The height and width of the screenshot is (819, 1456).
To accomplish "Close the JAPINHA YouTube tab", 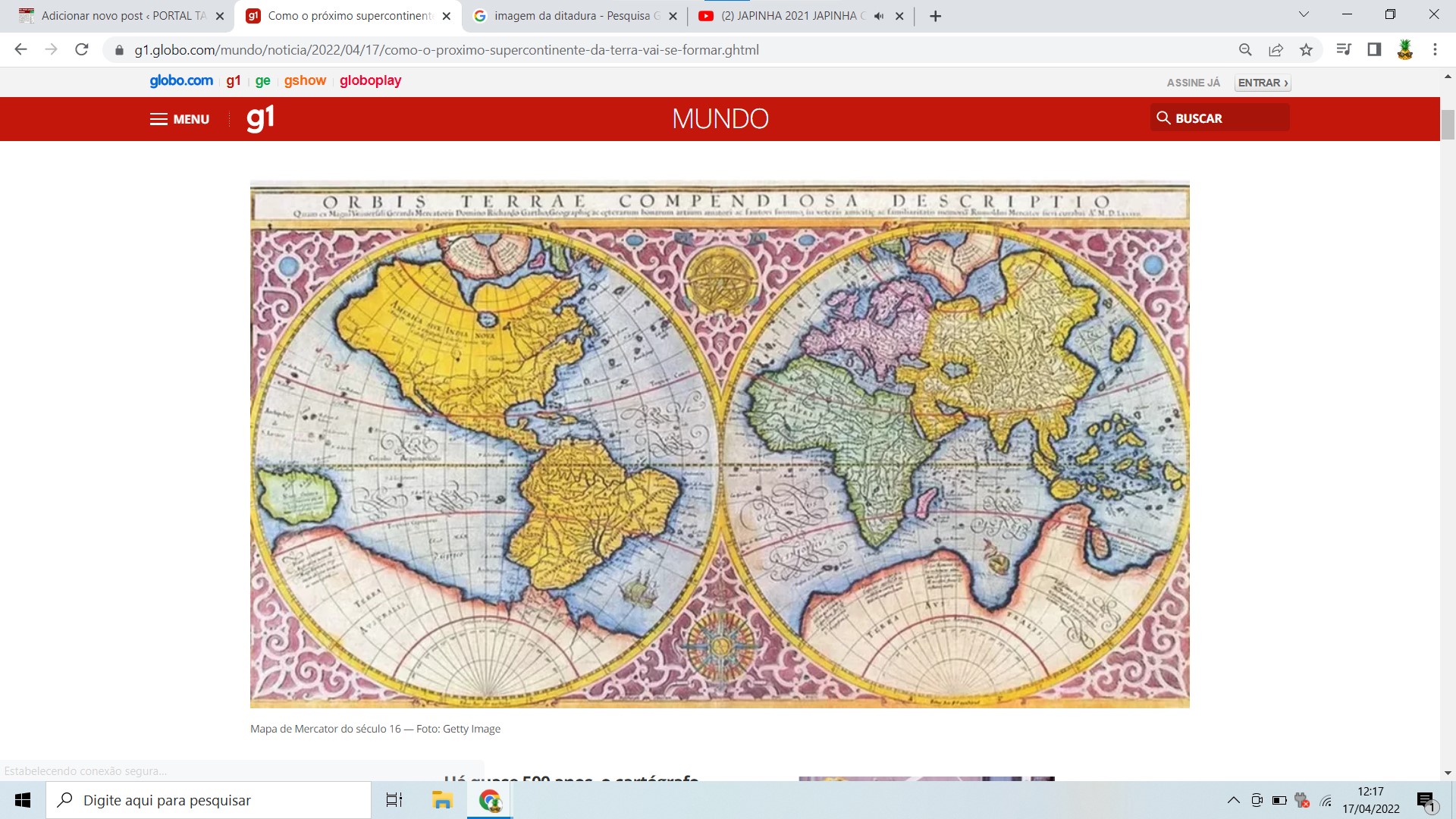I will click(899, 16).
